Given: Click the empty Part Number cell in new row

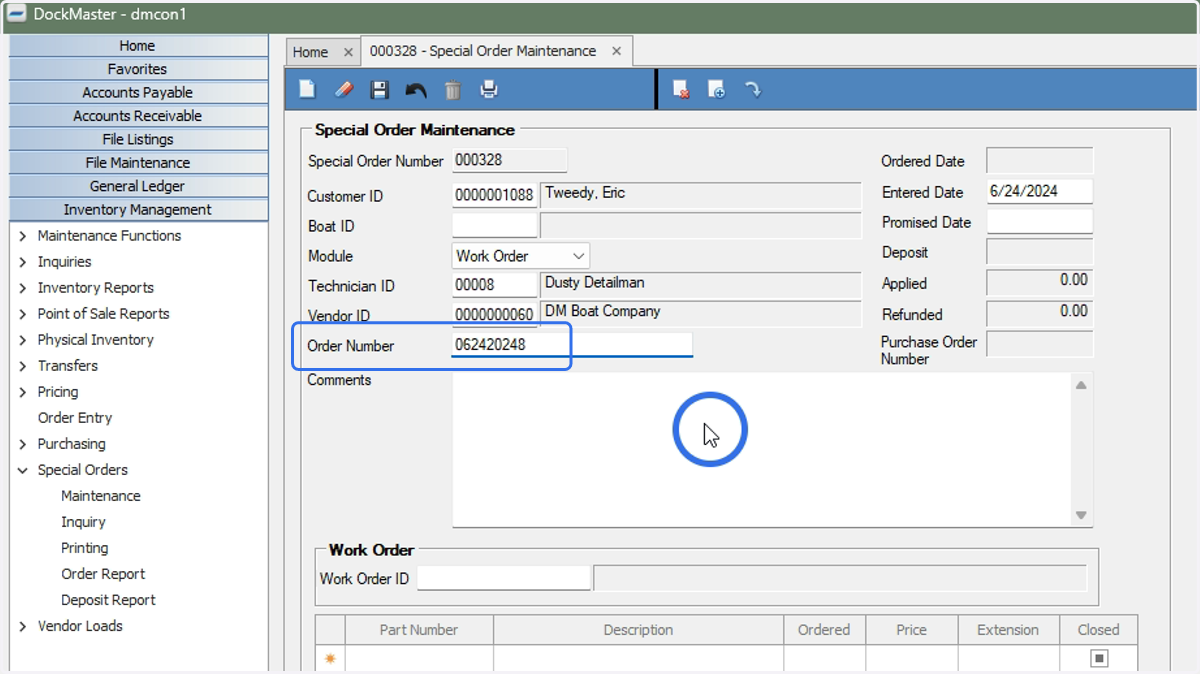Looking at the screenshot, I should coord(419,659).
